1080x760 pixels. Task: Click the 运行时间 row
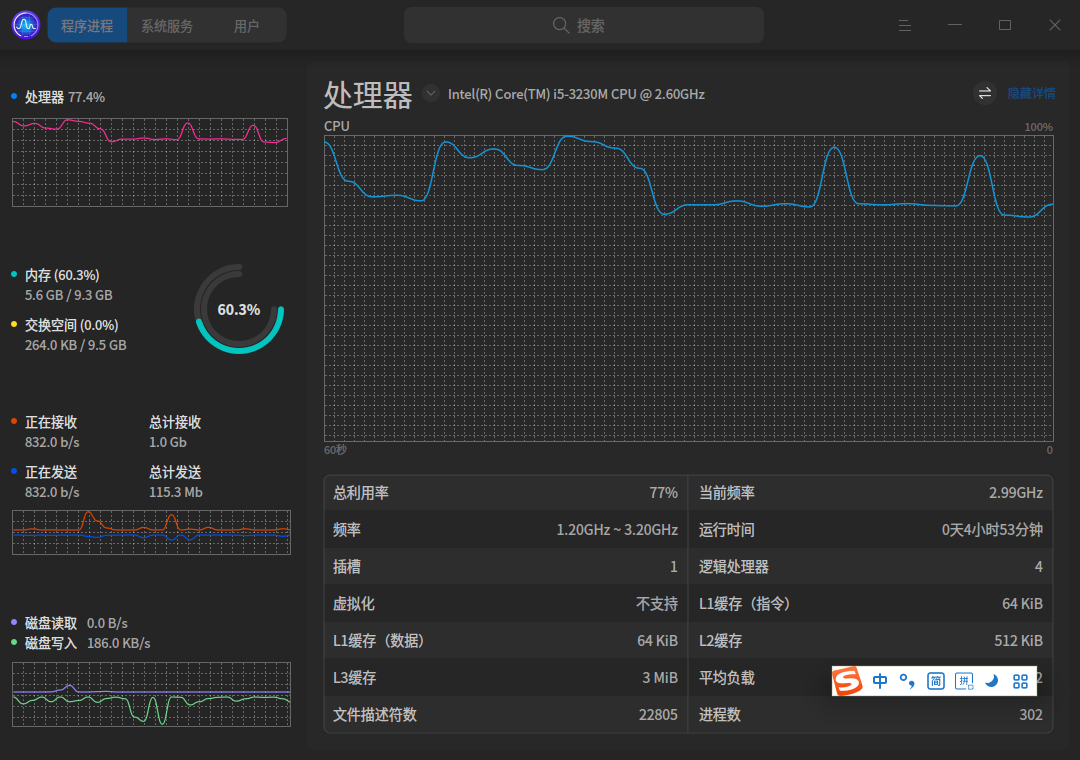tap(870, 530)
